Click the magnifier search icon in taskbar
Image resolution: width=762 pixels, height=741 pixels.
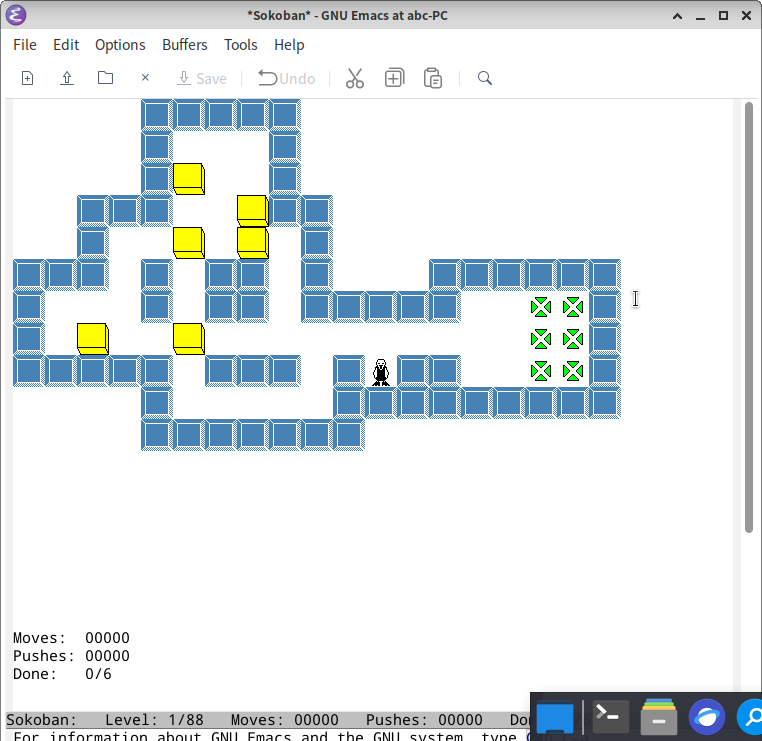(751, 717)
